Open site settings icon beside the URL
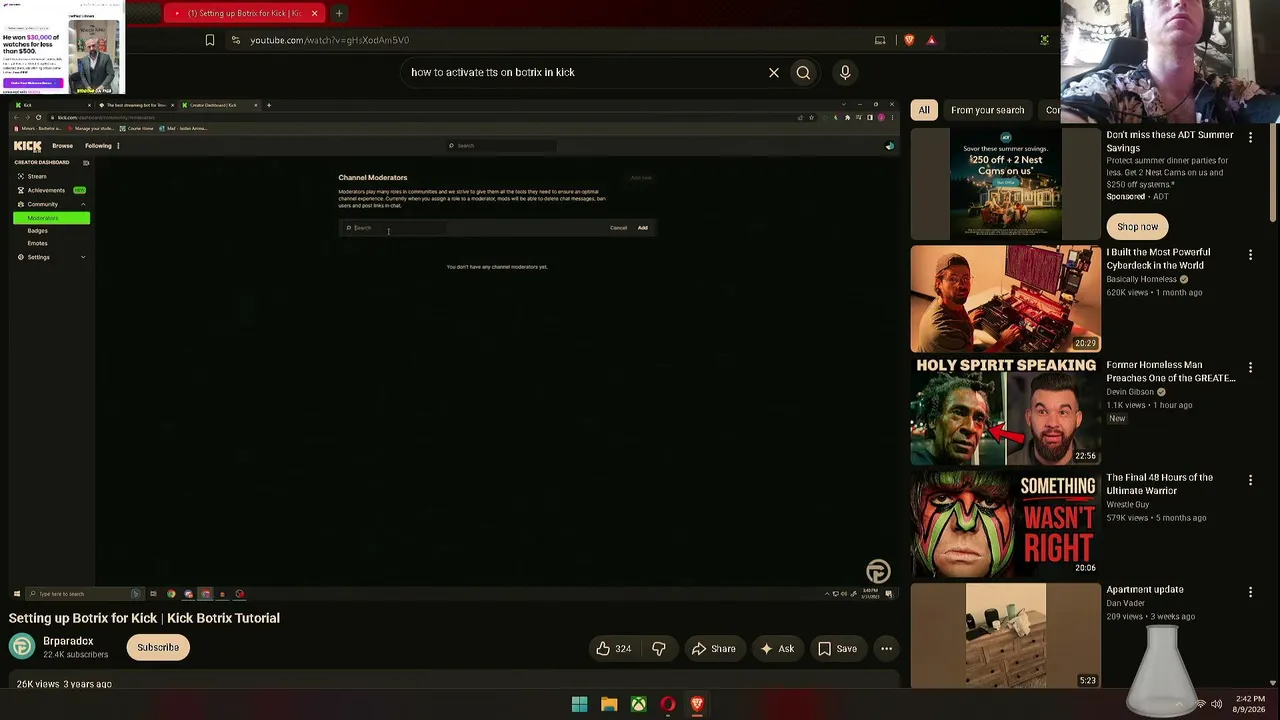 click(x=235, y=40)
